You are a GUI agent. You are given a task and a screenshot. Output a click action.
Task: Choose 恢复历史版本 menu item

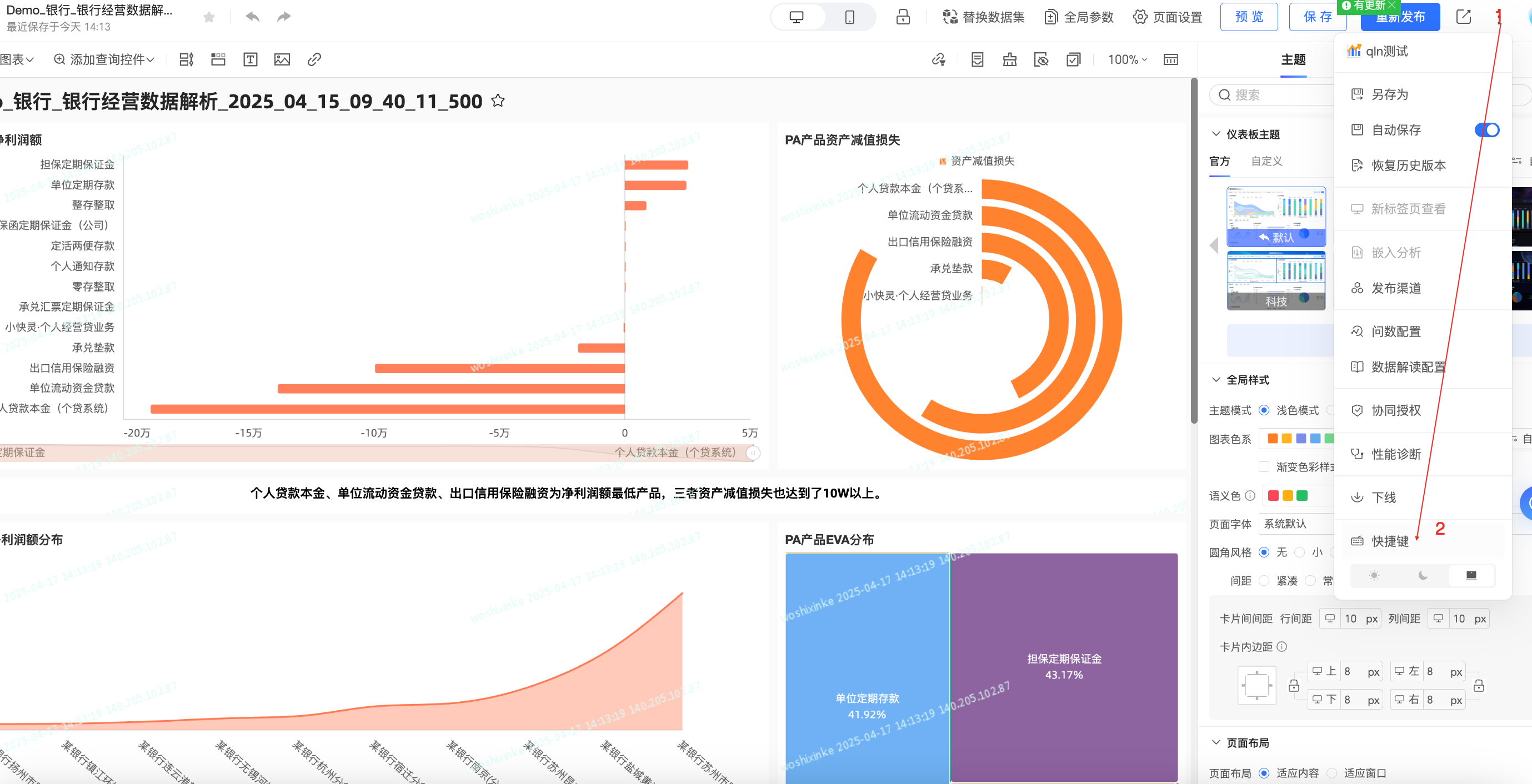click(1423, 165)
